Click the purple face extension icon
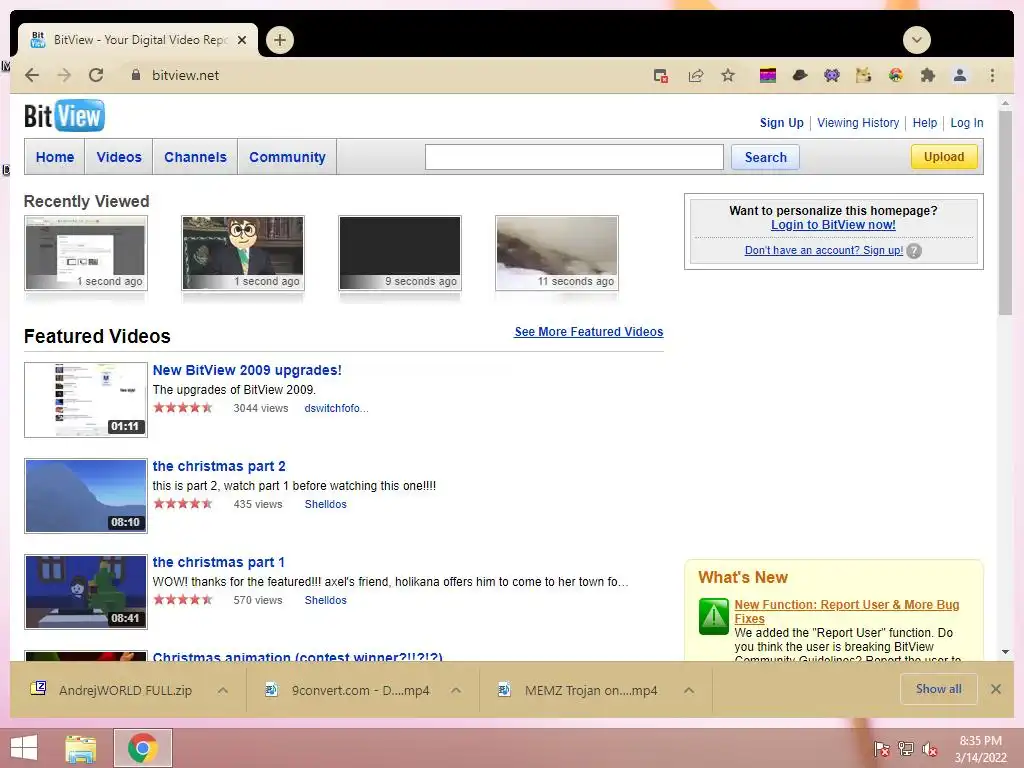The image size is (1024, 768). tap(831, 76)
